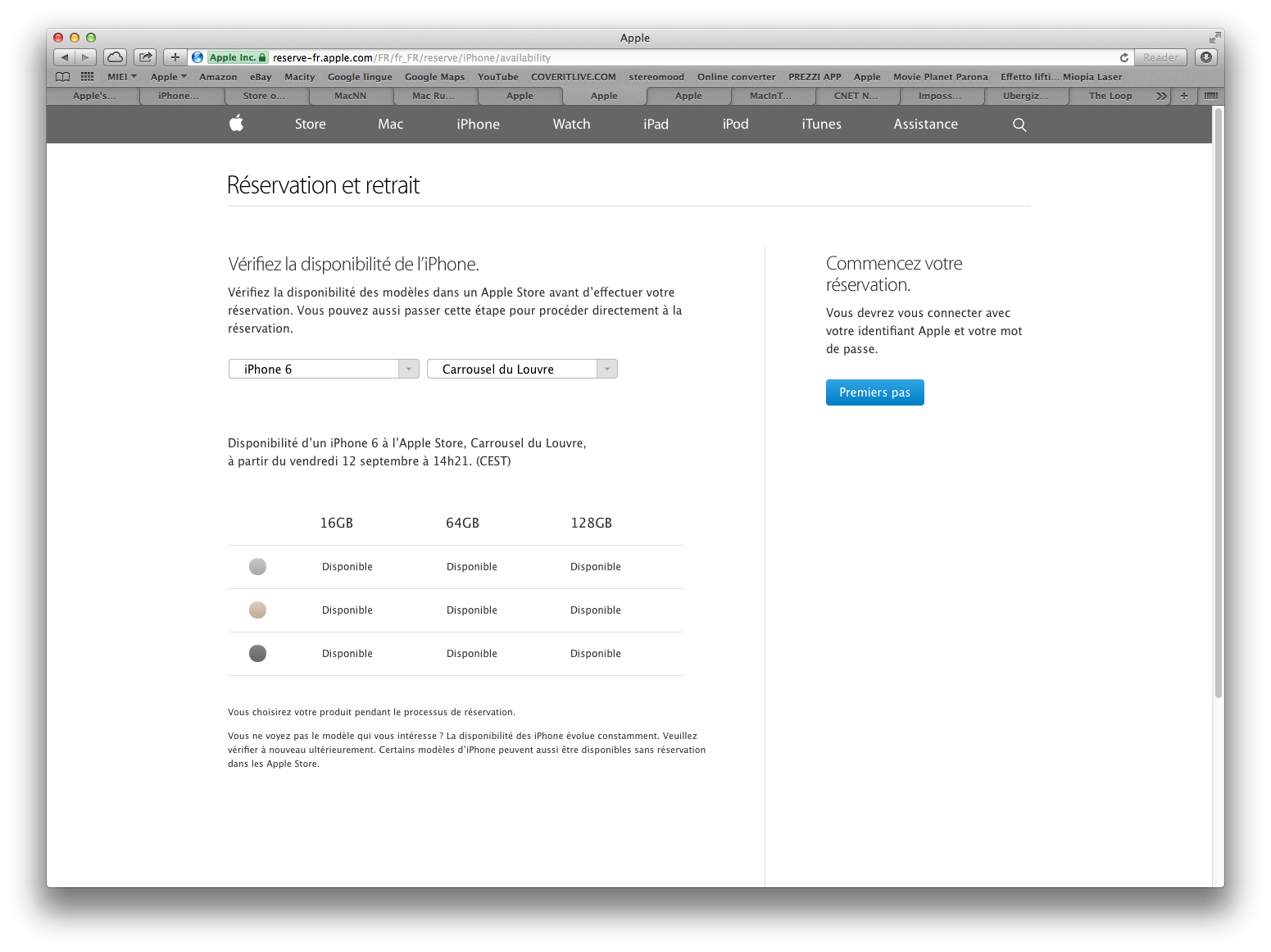Expand the MIEI bookmarks folder
Screen dimensions: 1271x952
pyautogui.click(x=121, y=77)
